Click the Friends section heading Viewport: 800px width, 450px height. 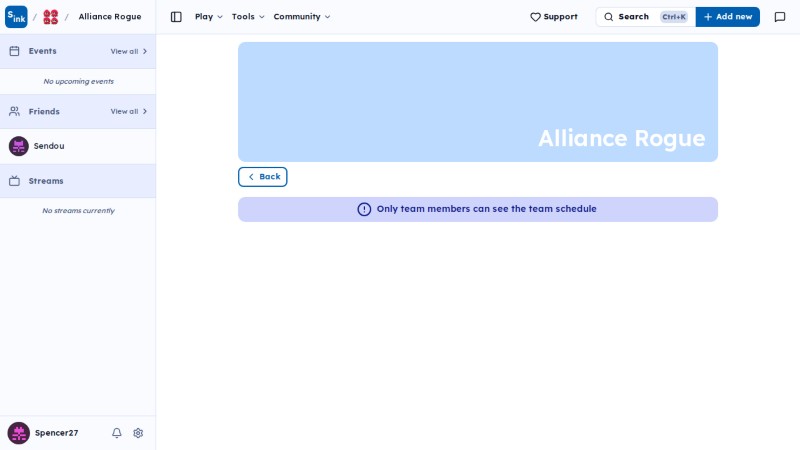click(44, 111)
